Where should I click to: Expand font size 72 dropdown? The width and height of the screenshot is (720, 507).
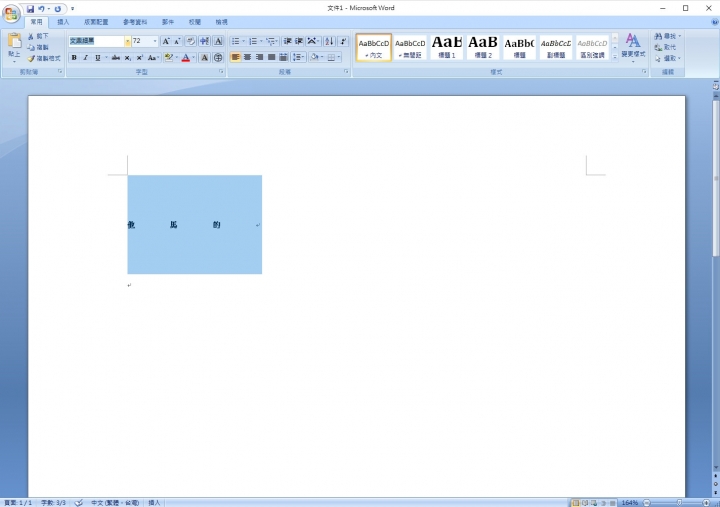pyautogui.click(x=155, y=41)
